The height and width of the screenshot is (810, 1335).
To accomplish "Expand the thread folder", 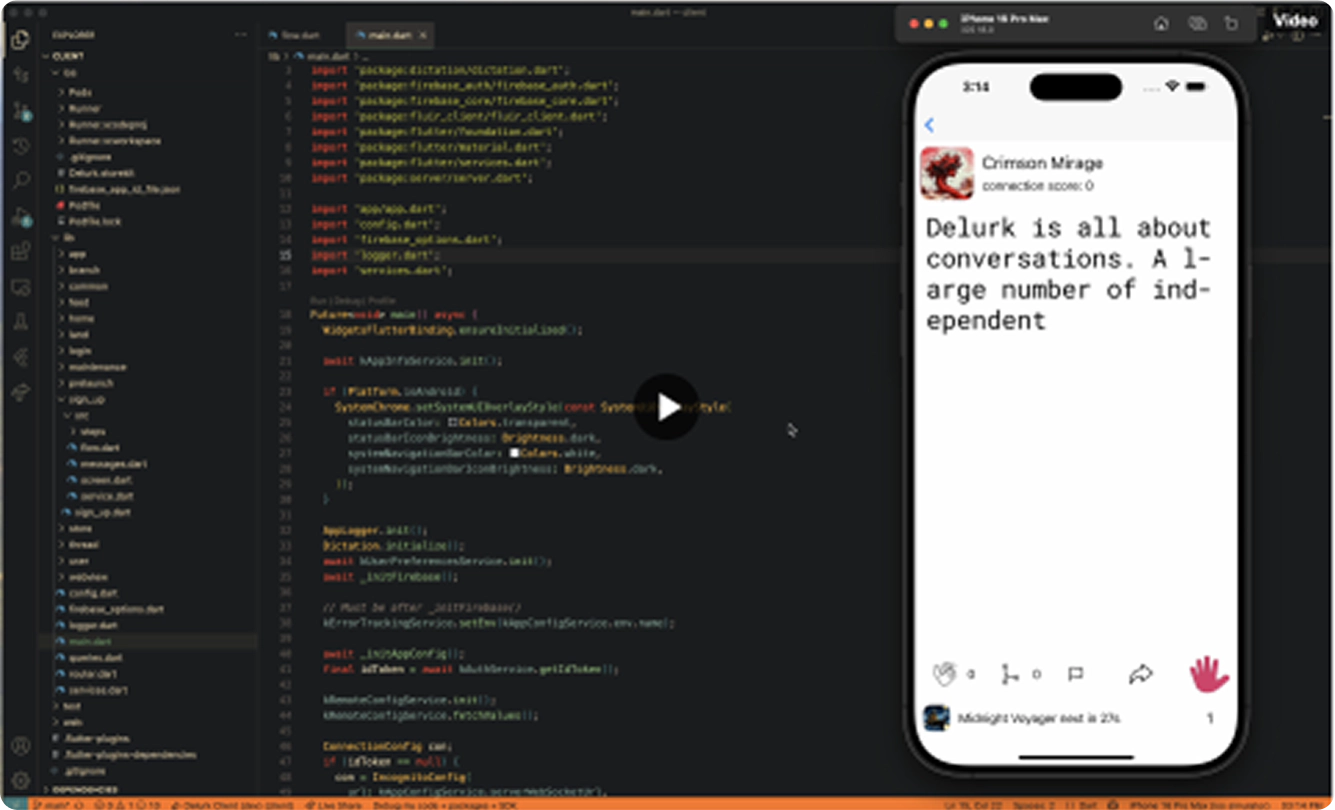I will click(x=83, y=544).
